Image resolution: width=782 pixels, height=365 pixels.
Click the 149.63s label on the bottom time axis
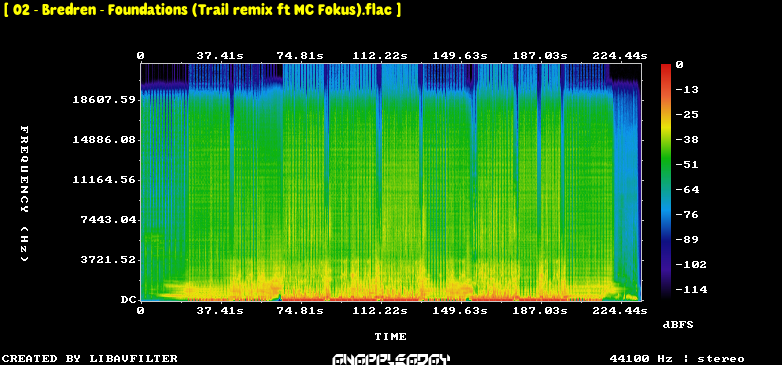pos(459,311)
